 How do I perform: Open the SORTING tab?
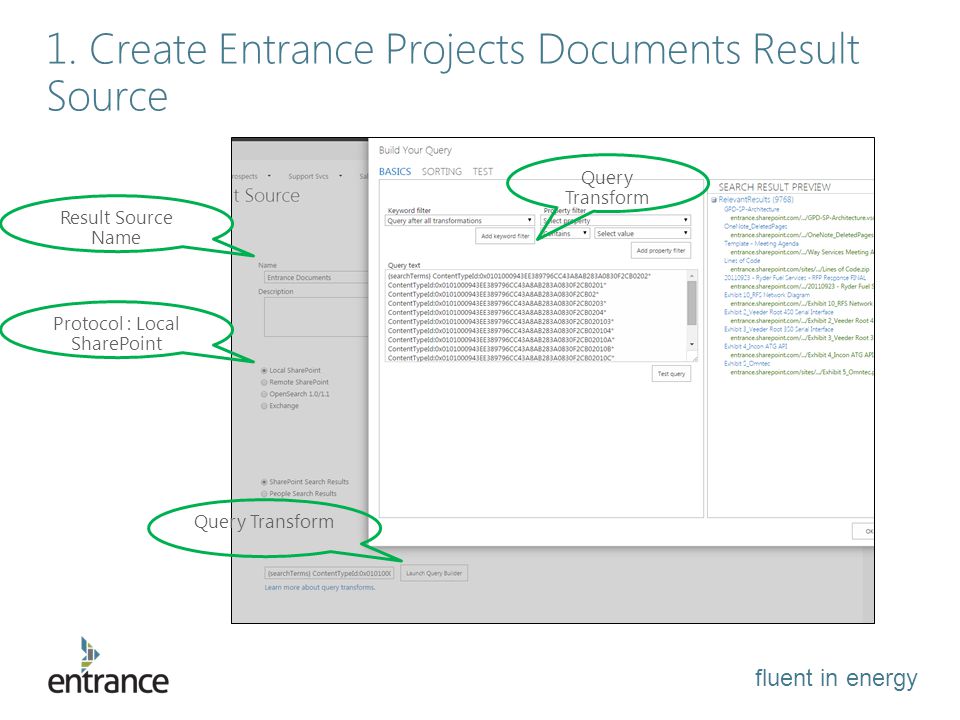coord(441,171)
